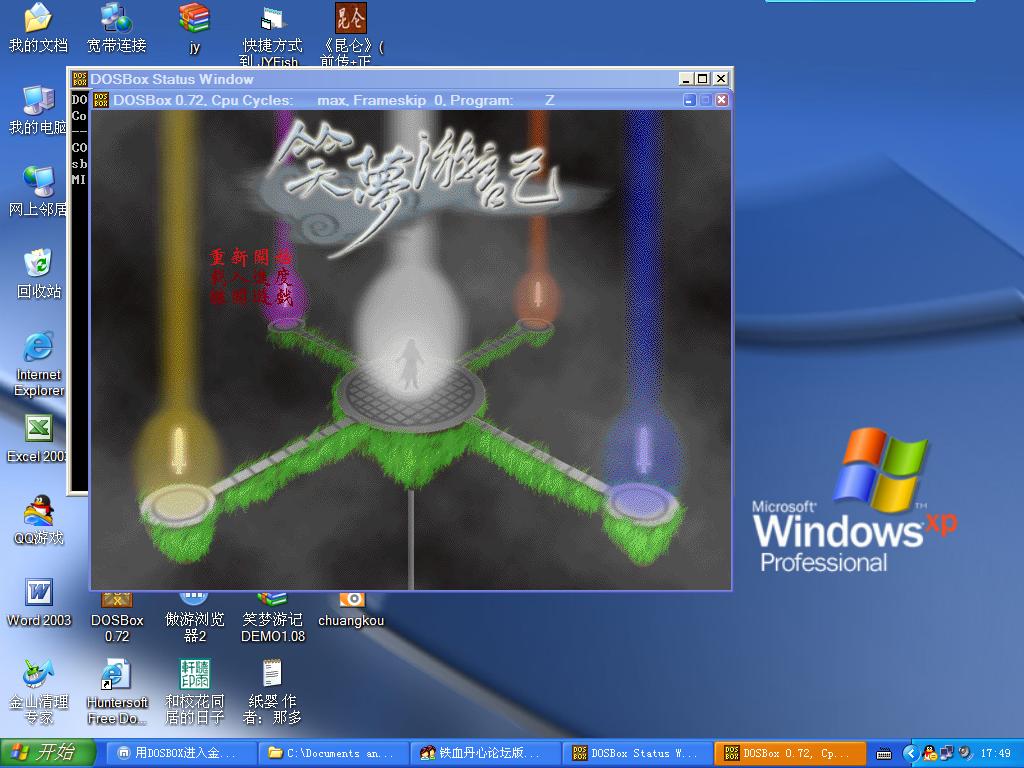Expand hidden system tray icons arrow

(x=910, y=753)
